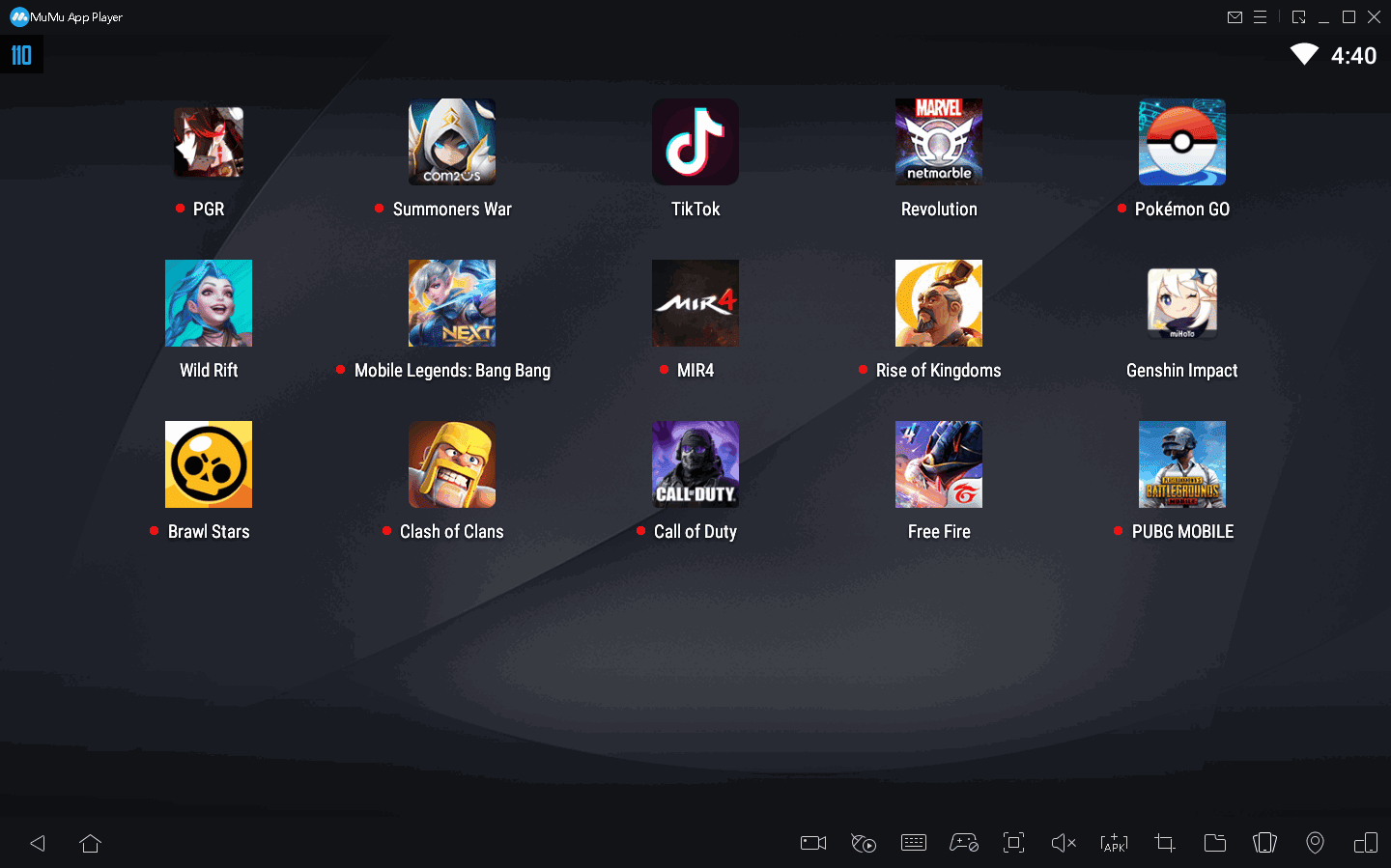Toggle the mute sound speaker icon
Screen dimensions: 1391x868
point(1064,843)
